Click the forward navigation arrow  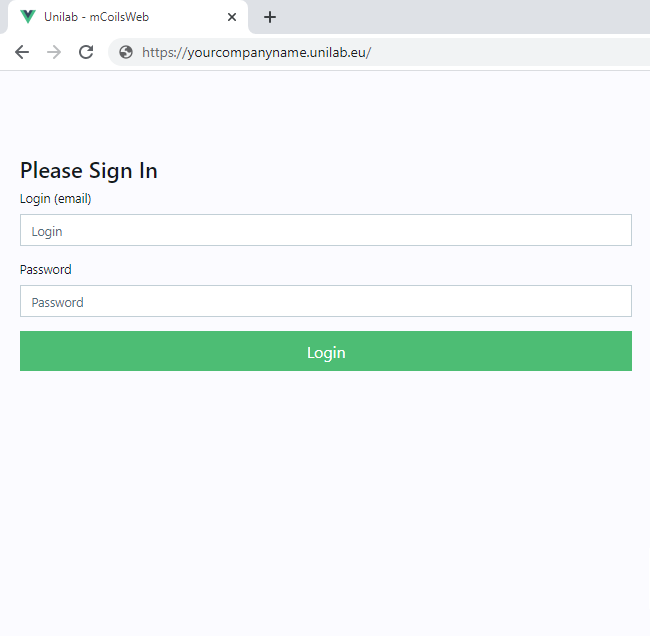point(54,52)
